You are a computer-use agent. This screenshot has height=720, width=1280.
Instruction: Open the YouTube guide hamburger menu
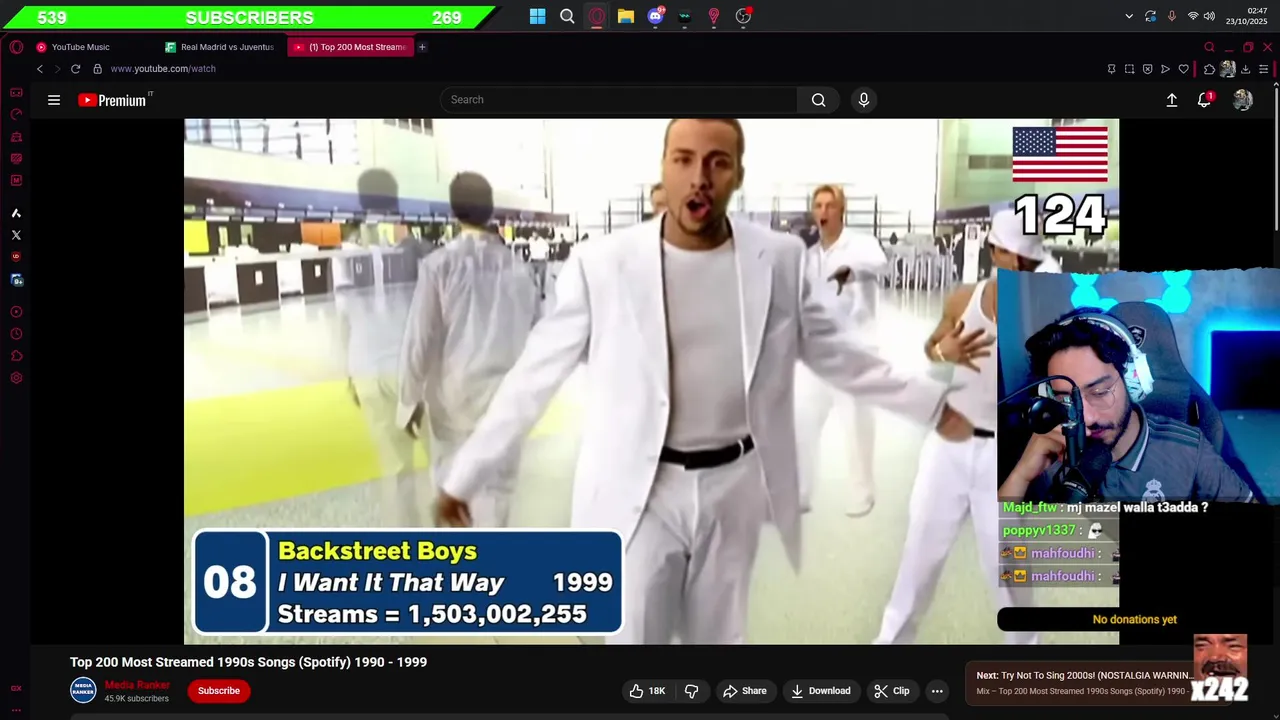pos(54,100)
